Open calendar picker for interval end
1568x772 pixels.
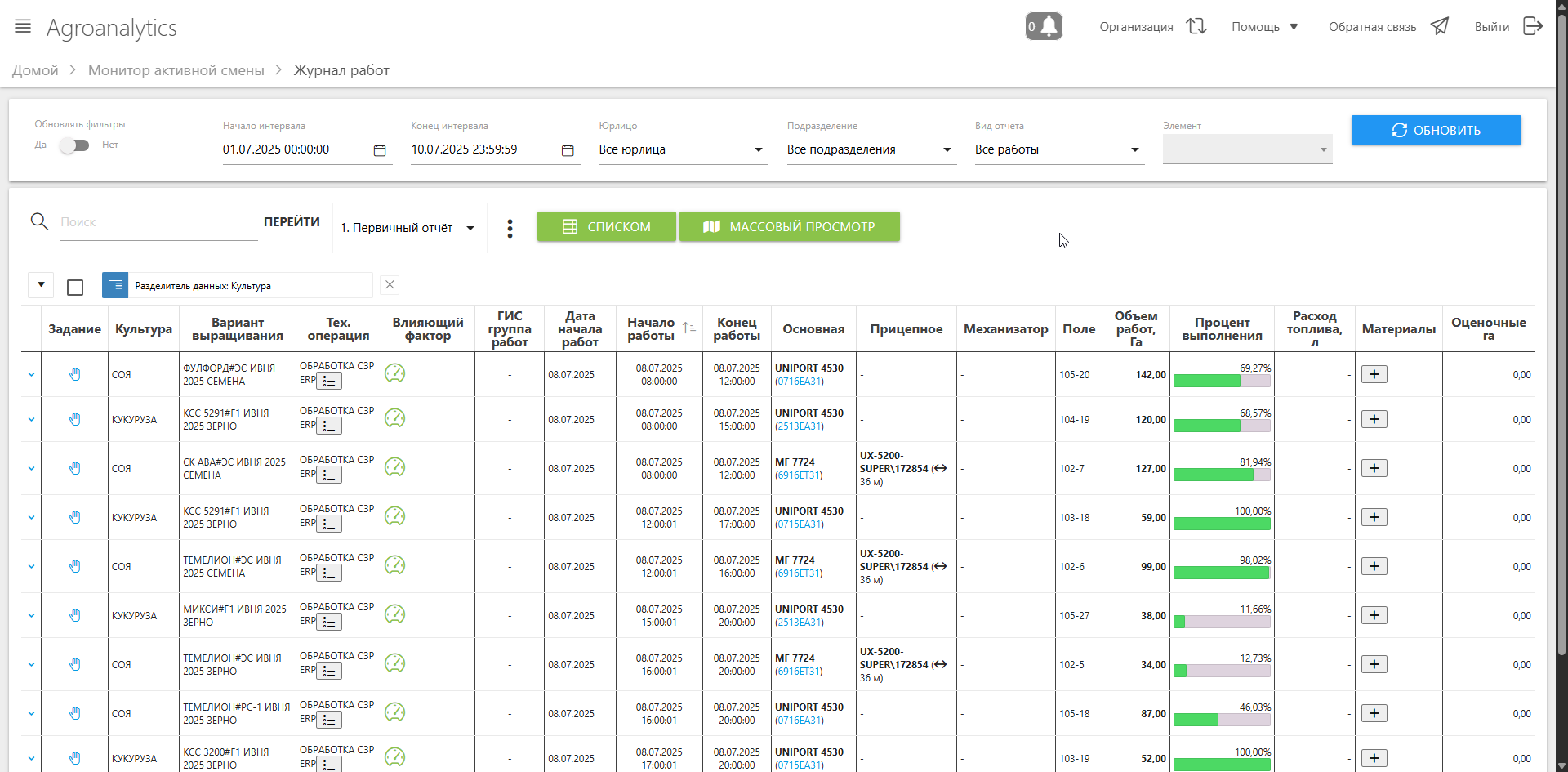(568, 150)
